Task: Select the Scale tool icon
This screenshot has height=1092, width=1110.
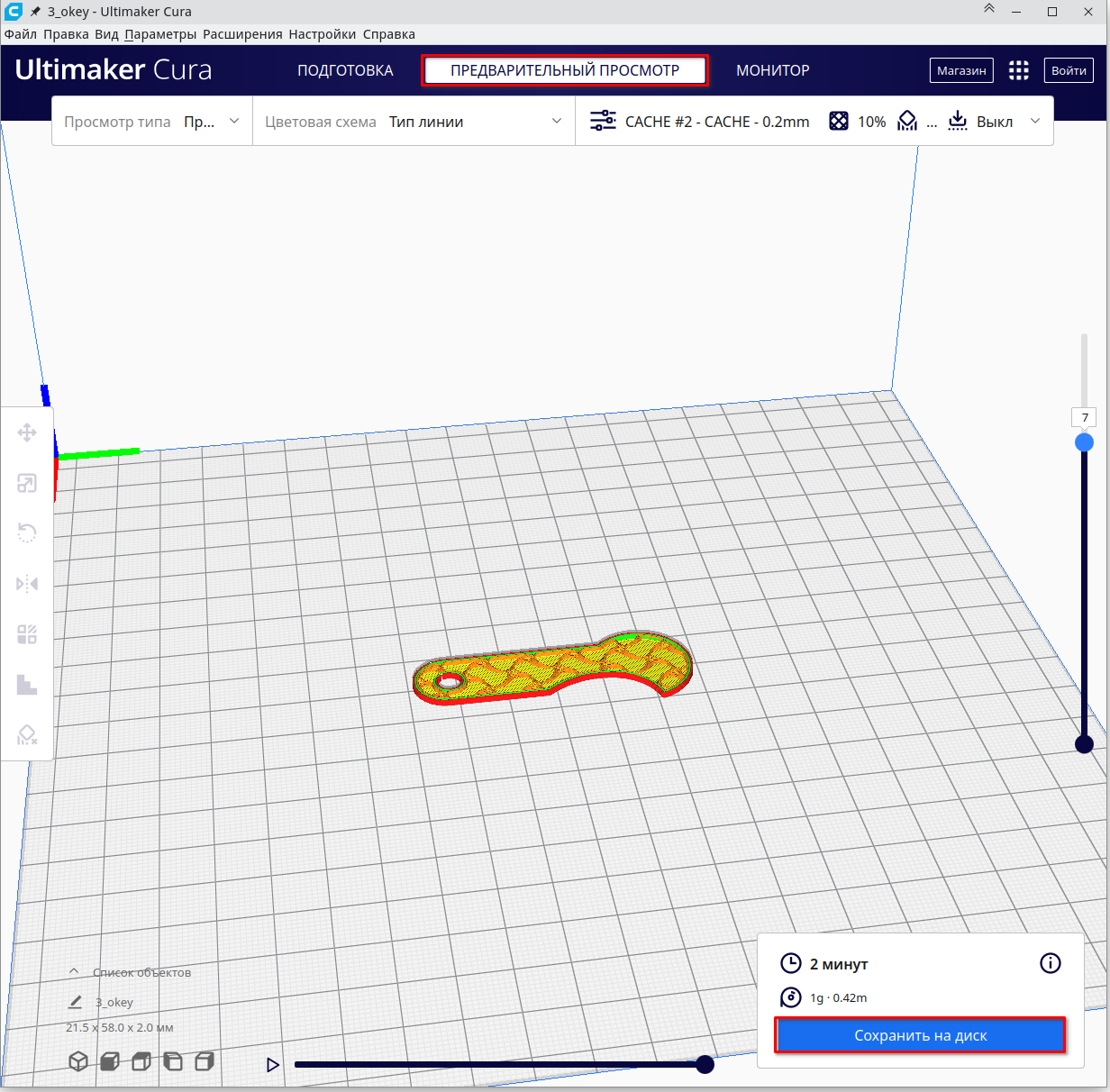Action: 27,484
